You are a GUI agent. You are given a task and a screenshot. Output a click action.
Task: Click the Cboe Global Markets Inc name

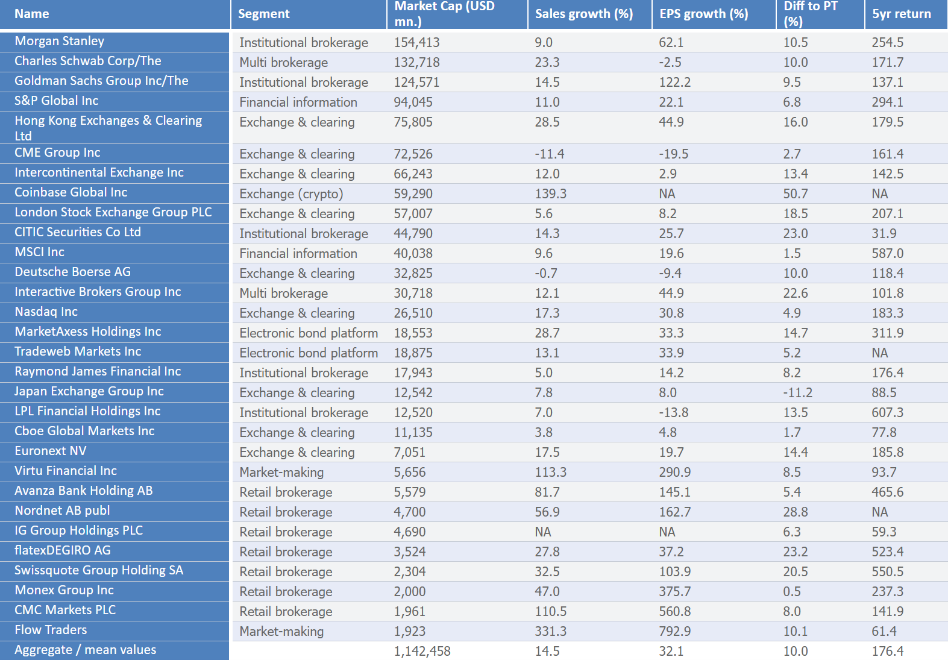[84, 432]
